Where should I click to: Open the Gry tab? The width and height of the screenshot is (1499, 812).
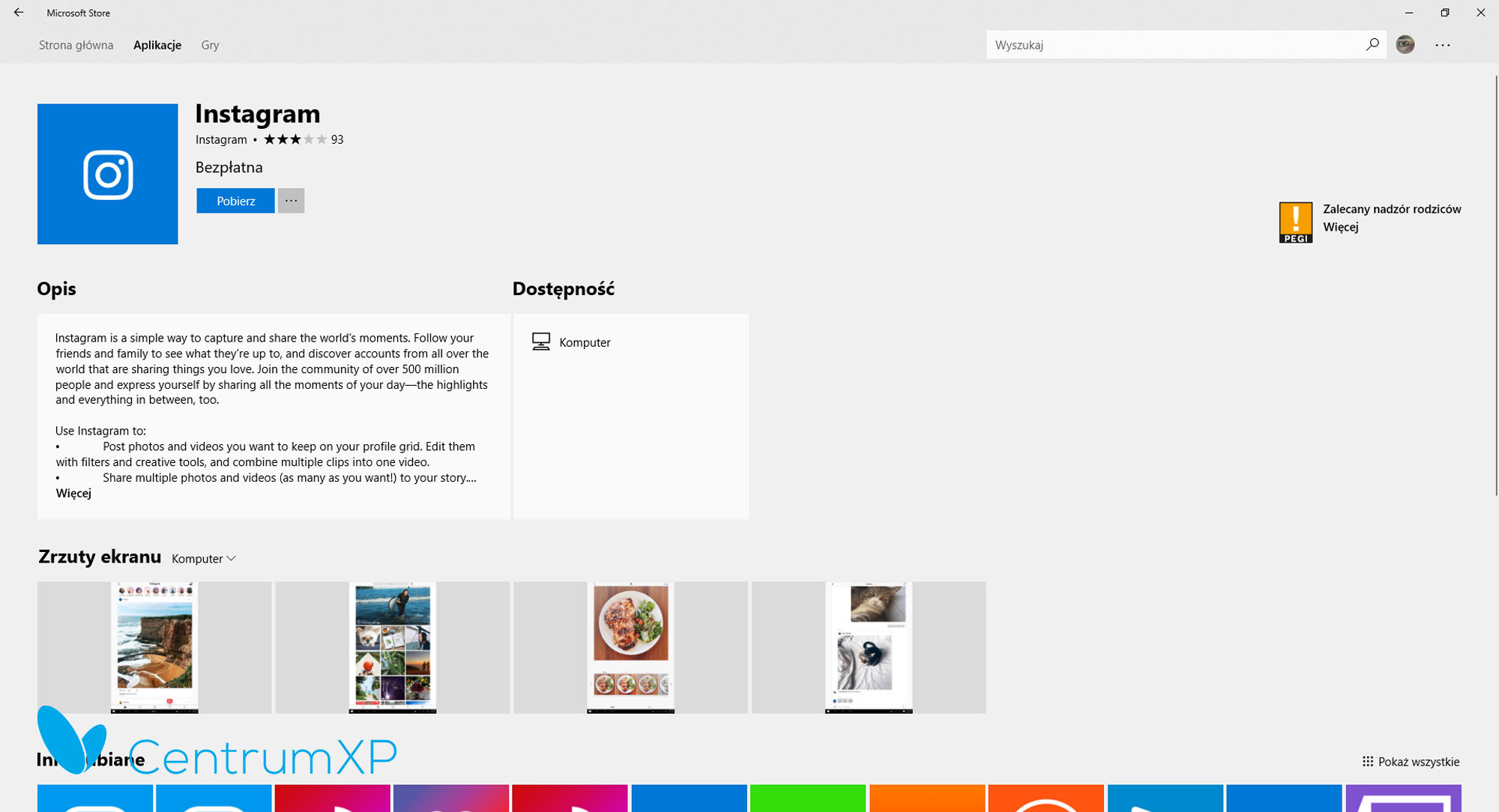pyautogui.click(x=210, y=45)
